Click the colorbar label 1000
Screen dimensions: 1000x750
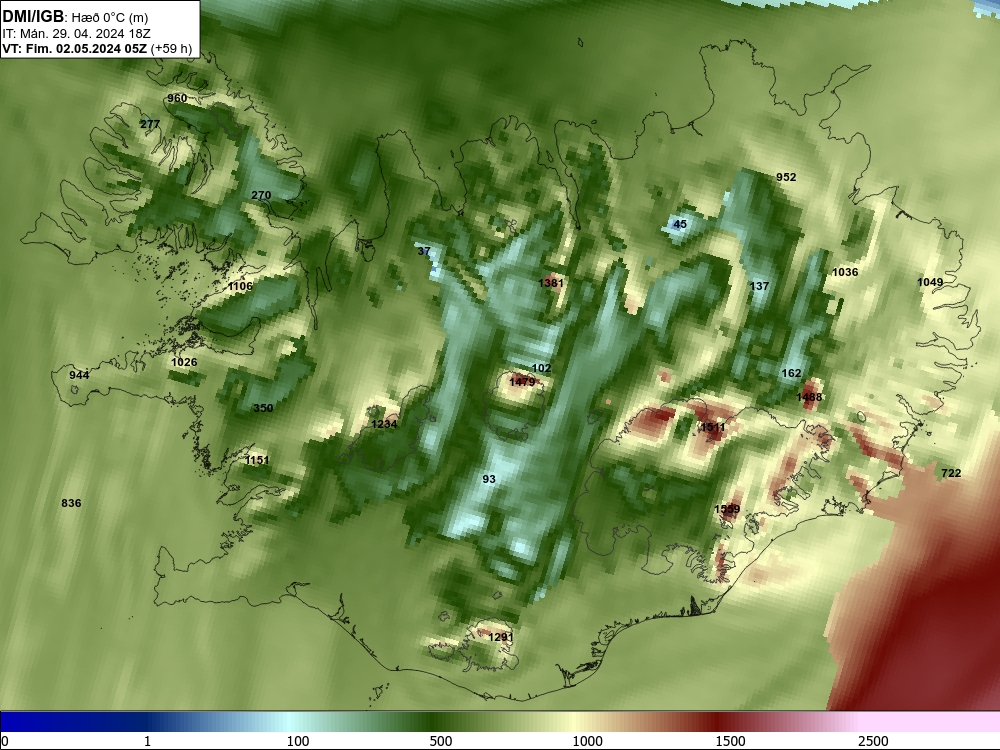coord(587,741)
